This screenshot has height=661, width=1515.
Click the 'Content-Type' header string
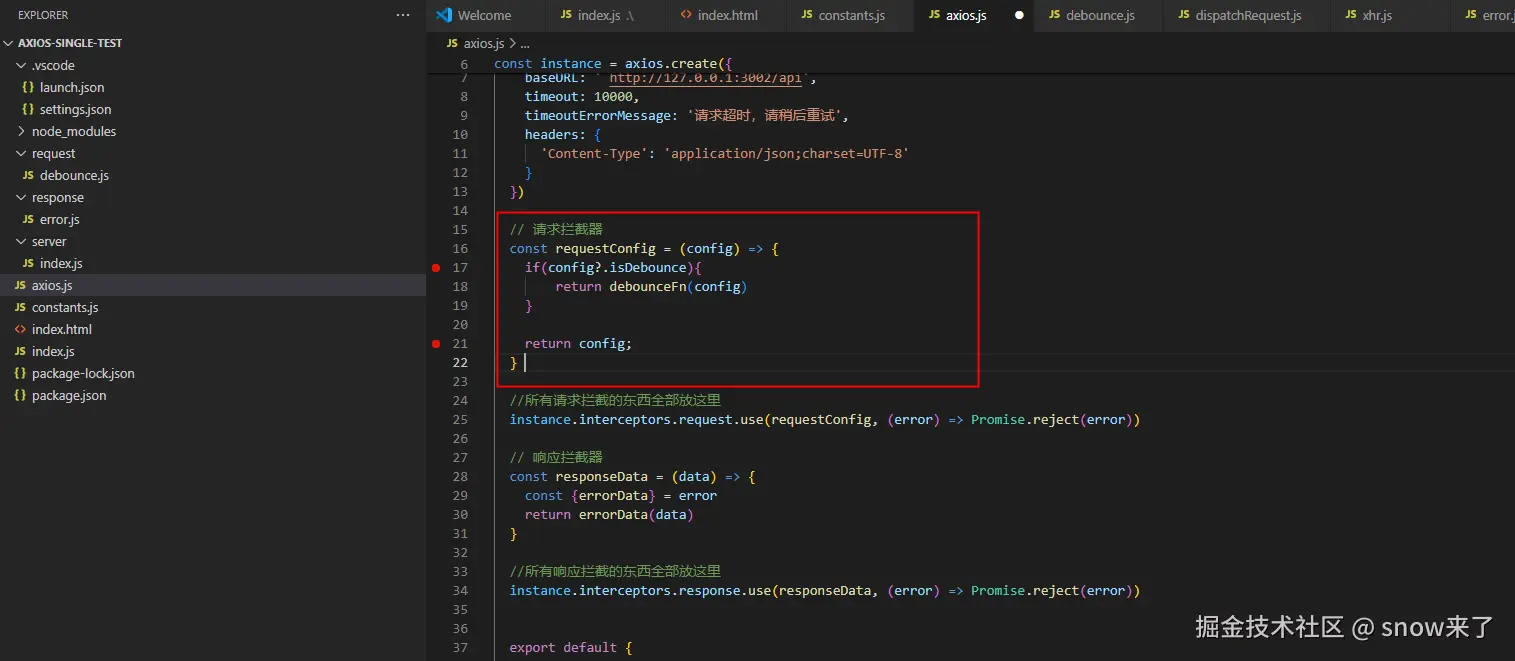(x=594, y=154)
